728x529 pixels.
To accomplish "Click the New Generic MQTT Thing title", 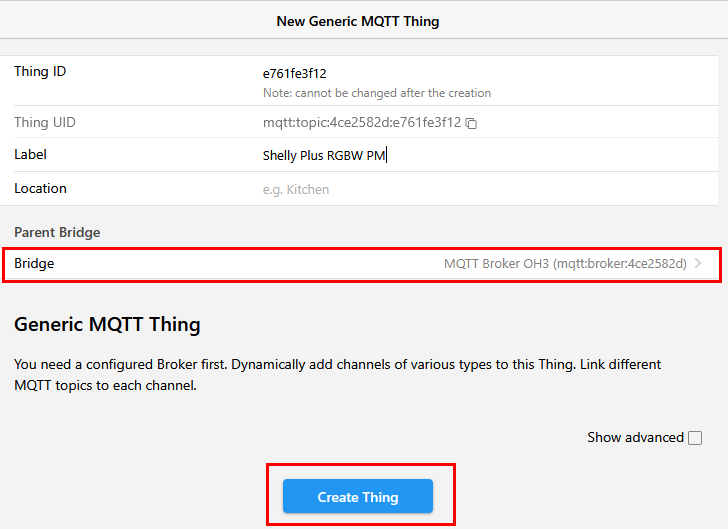I will pos(357,21).
